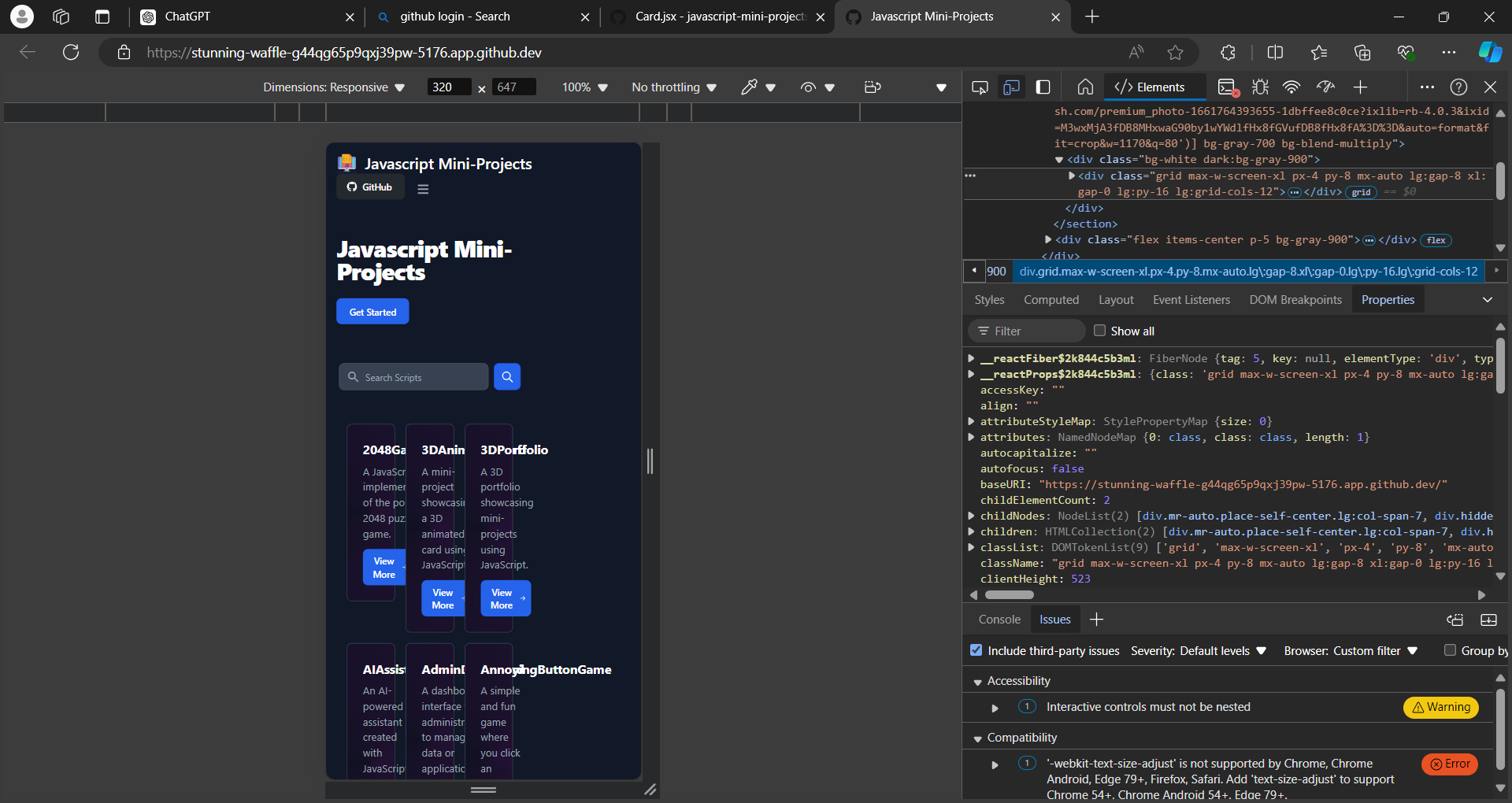This screenshot has height=803, width=1512.
Task: Open the page hamburger menu icon
Action: click(423, 189)
